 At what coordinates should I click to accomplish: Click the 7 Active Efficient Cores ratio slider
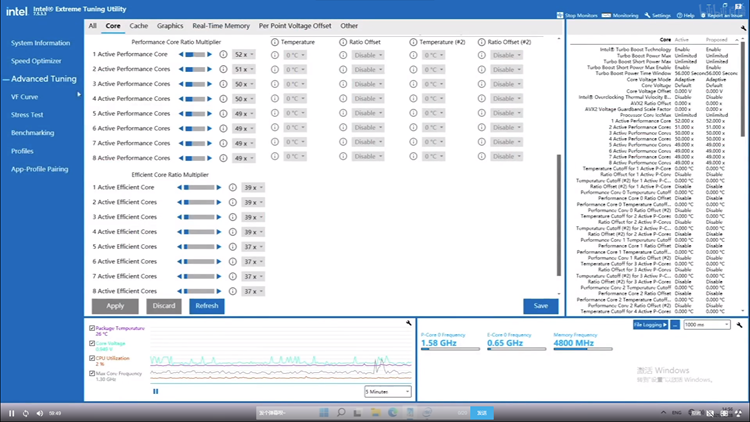click(199, 277)
